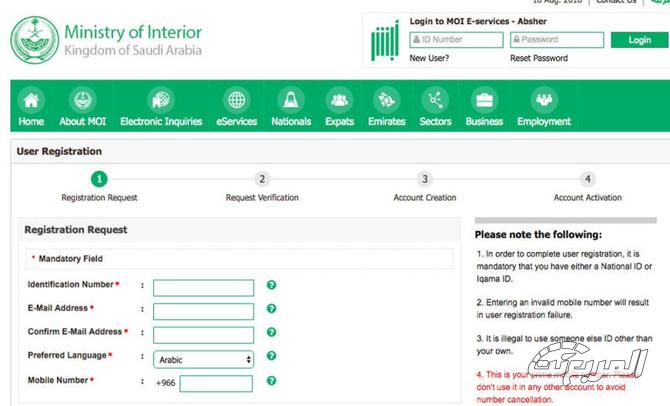Select the Emirates navigation icon

386,100
